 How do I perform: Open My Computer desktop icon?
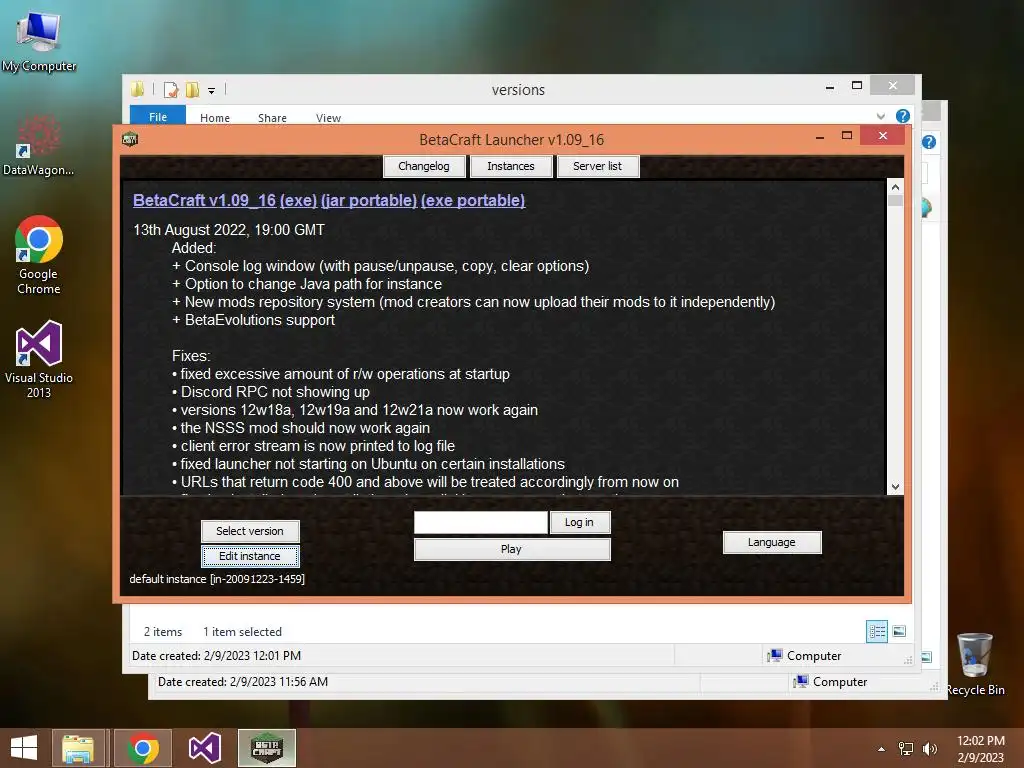click(x=39, y=41)
